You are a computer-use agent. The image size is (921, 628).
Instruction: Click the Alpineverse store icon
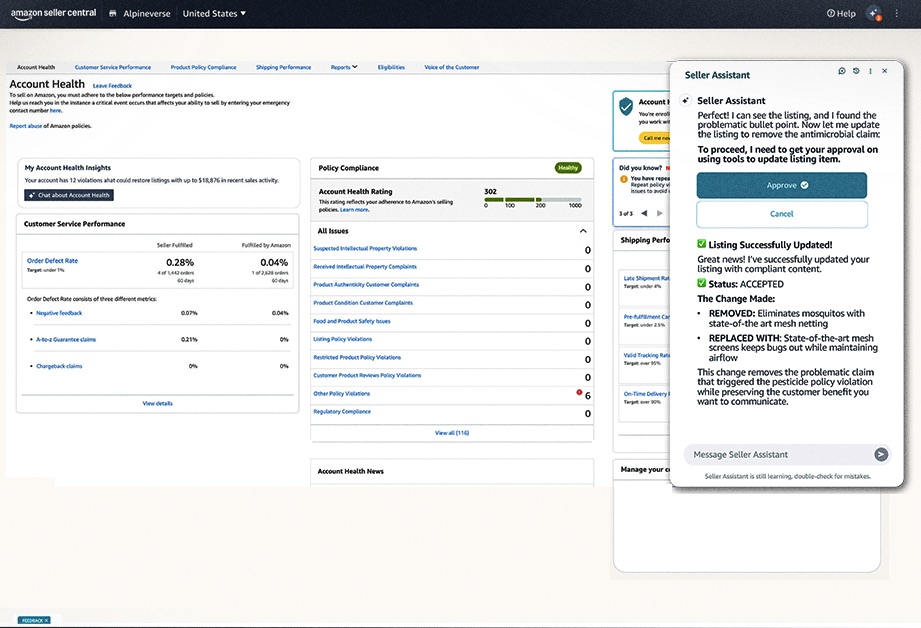[113, 14]
